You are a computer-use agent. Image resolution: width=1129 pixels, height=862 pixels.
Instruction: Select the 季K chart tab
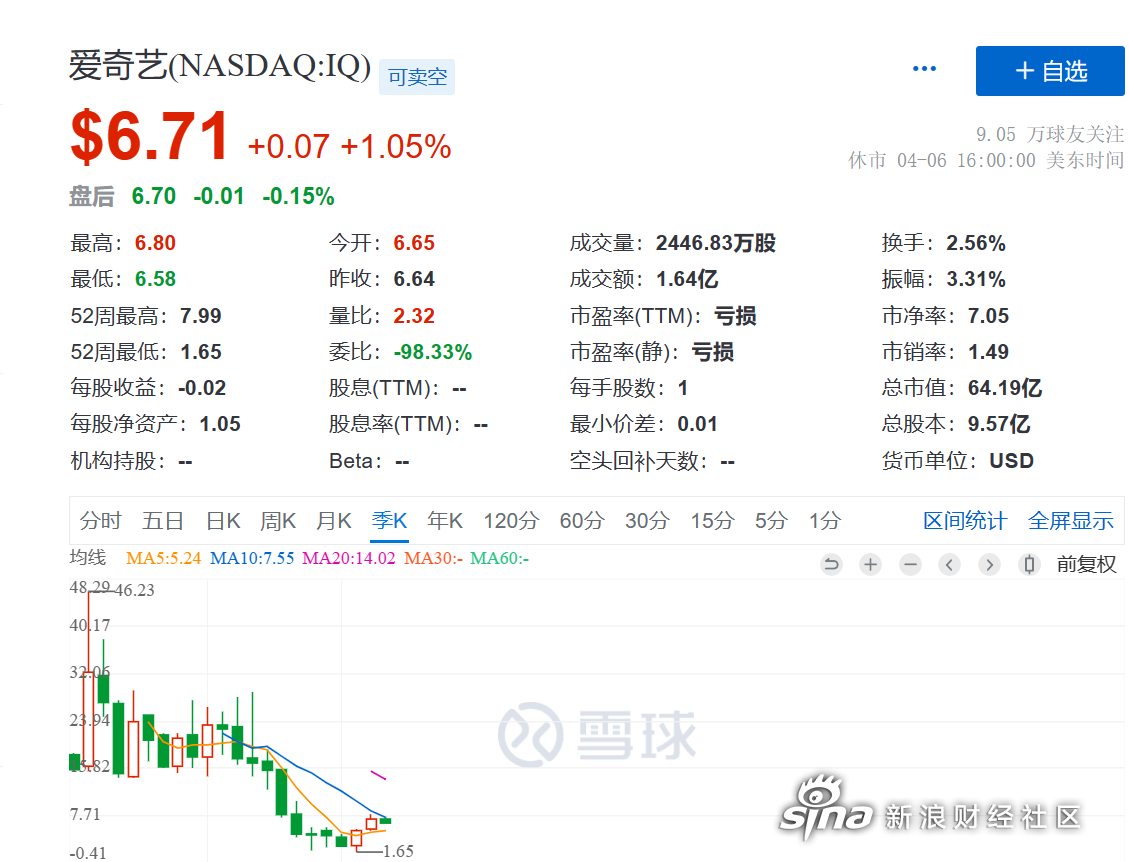pos(390,520)
